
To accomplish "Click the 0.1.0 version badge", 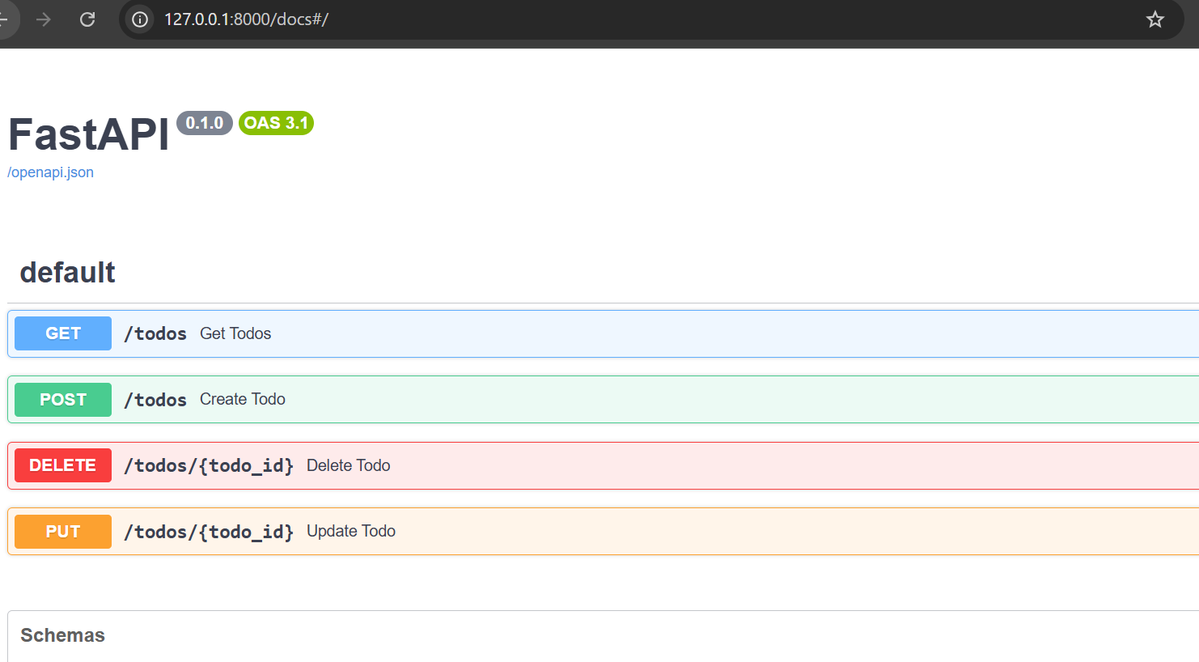I will (204, 123).
